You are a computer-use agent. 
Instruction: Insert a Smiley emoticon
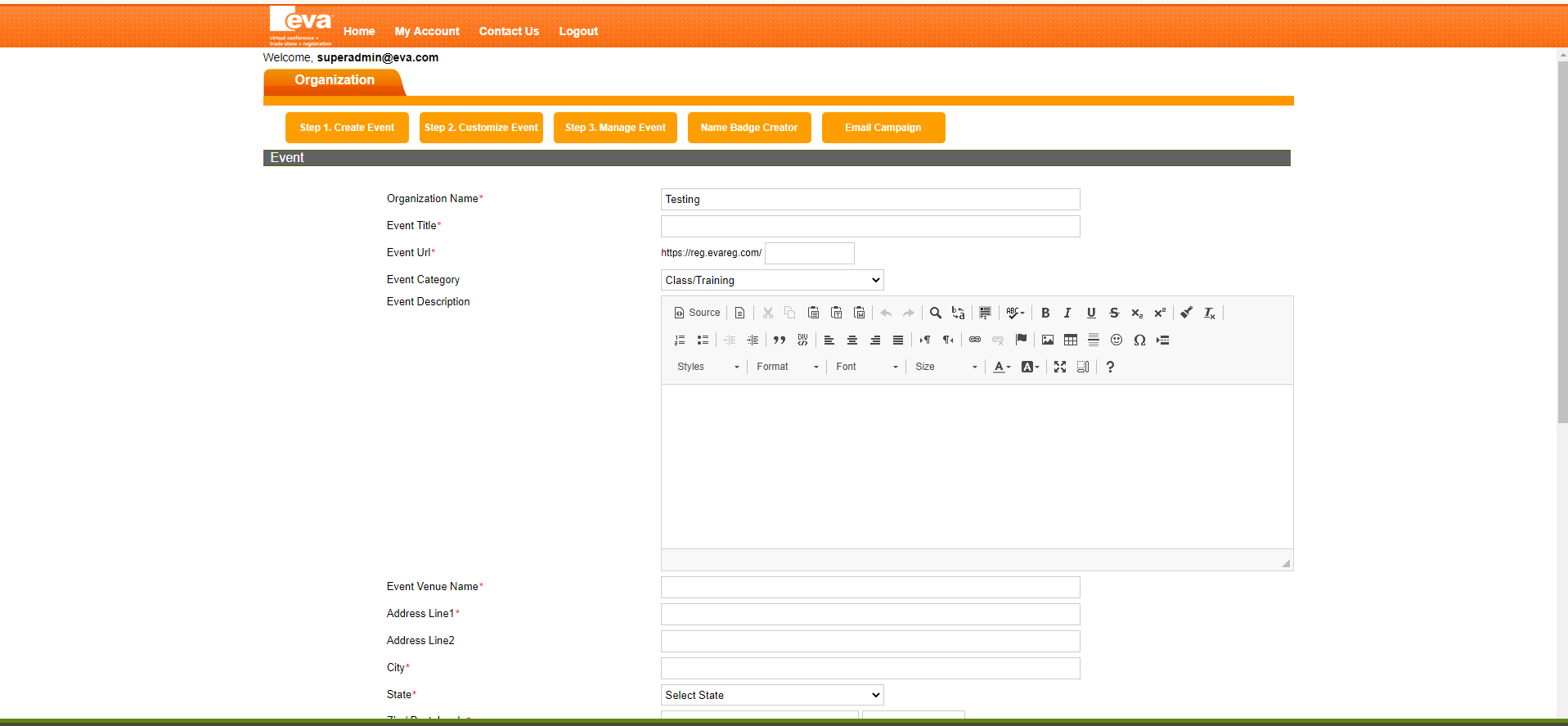(x=1116, y=340)
